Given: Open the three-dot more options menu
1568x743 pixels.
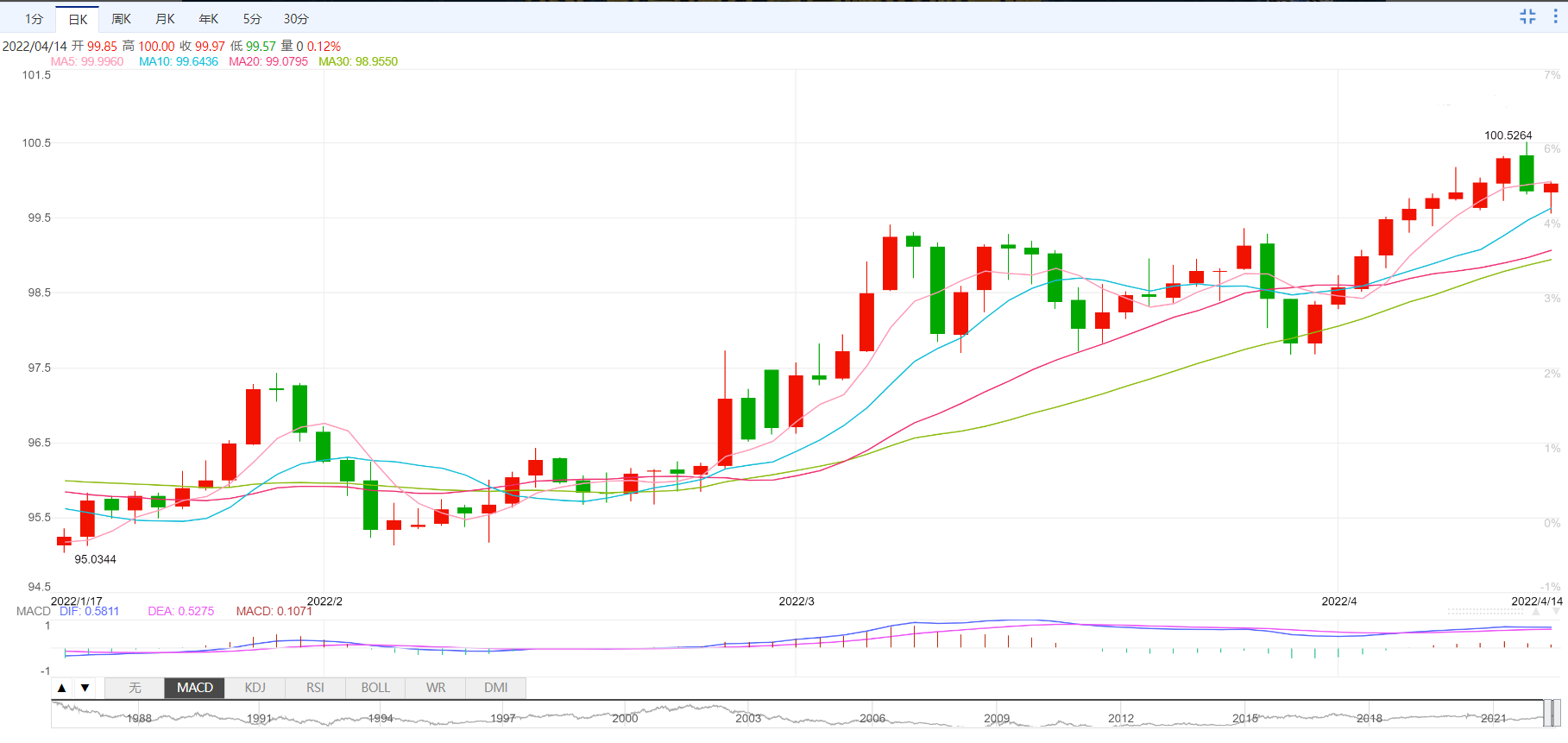Looking at the screenshot, I should (1556, 16).
